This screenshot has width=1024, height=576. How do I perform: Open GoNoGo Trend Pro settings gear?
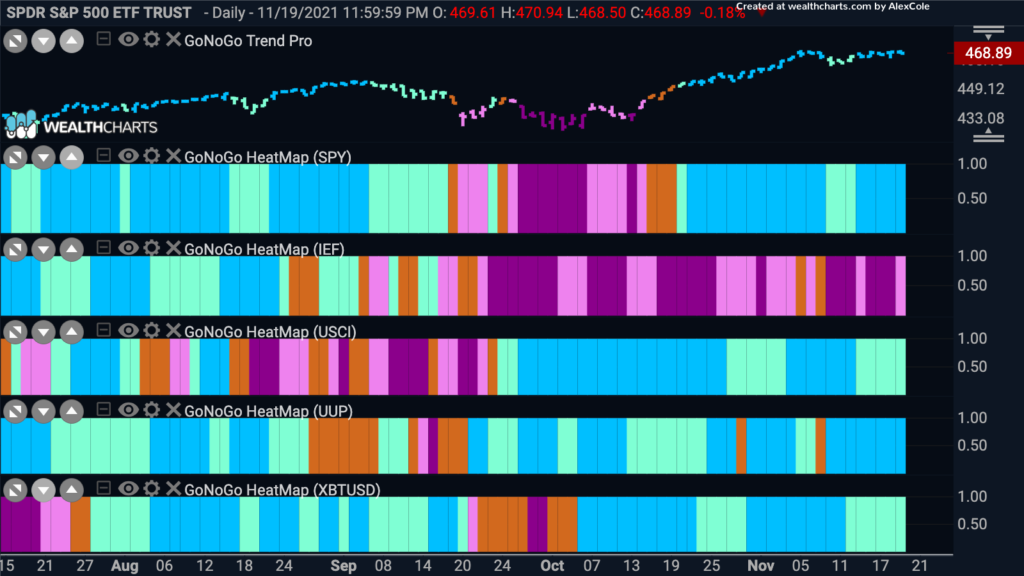tap(152, 39)
